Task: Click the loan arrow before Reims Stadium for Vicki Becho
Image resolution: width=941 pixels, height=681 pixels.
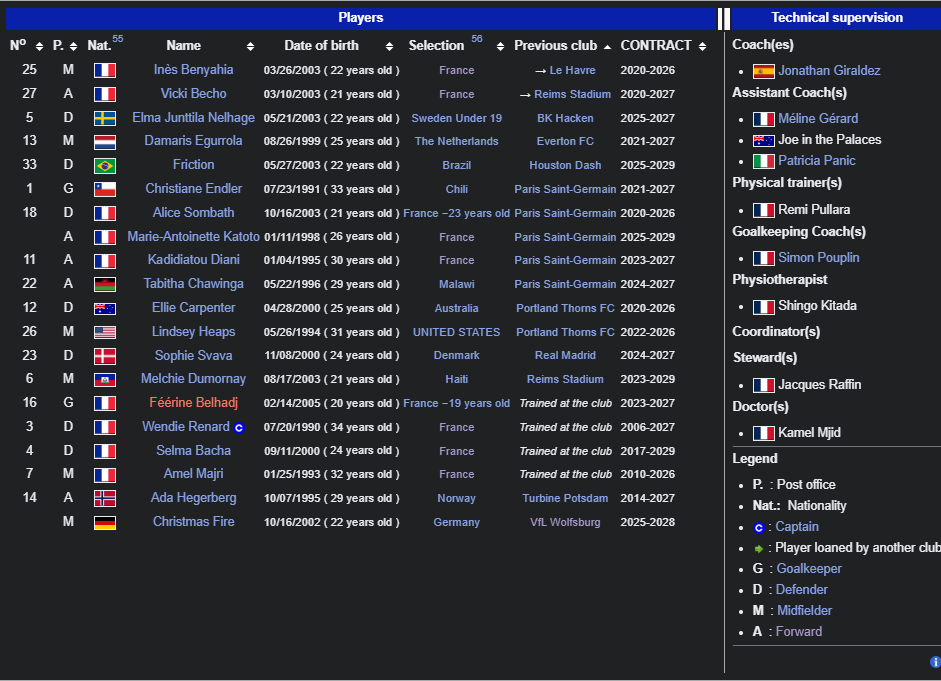Action: tap(525, 95)
